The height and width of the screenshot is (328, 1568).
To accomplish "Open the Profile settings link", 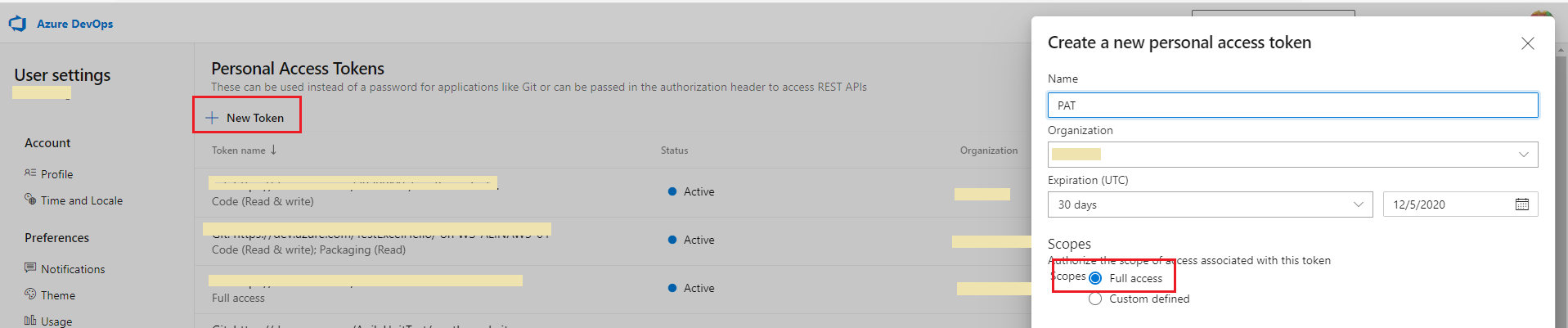I will click(57, 174).
